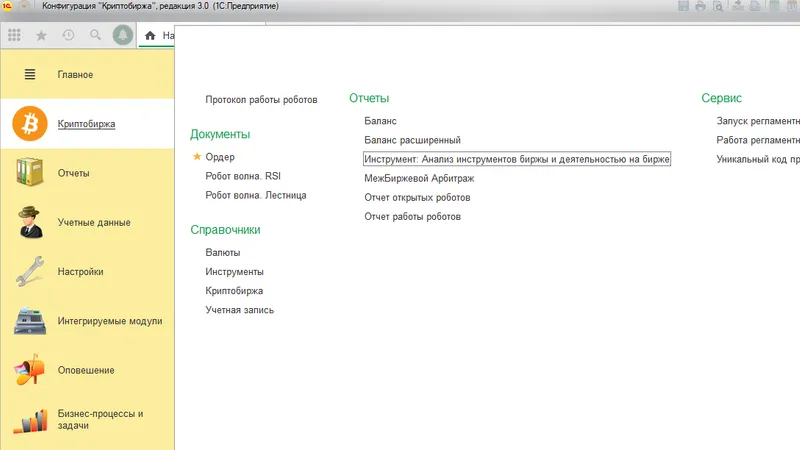
Task: Select the Главное section
Action: pos(75,74)
